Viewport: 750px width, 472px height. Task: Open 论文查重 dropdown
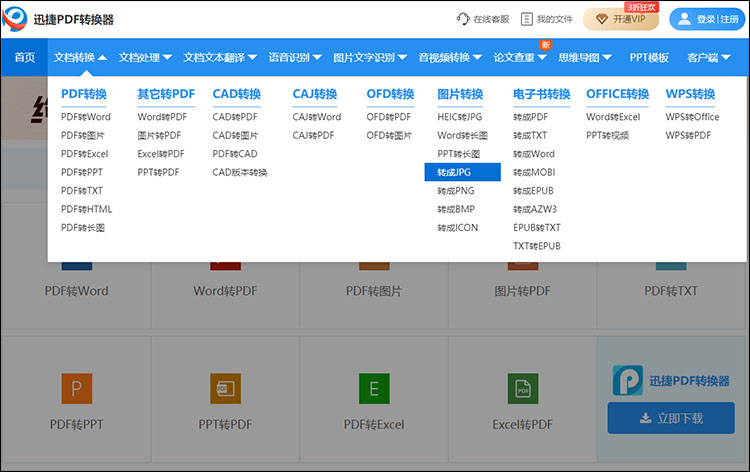(x=519, y=57)
